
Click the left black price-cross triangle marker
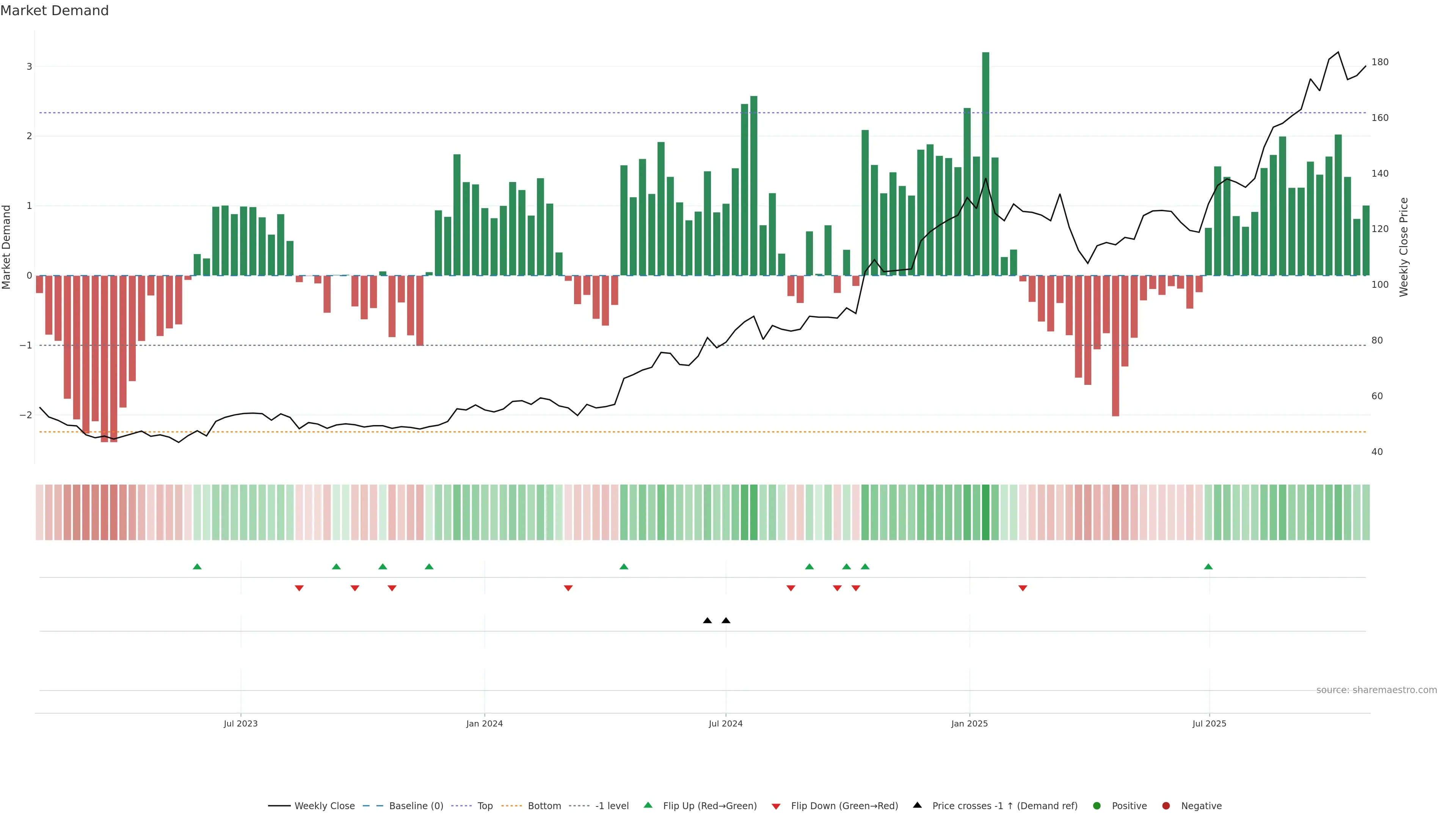click(x=707, y=621)
